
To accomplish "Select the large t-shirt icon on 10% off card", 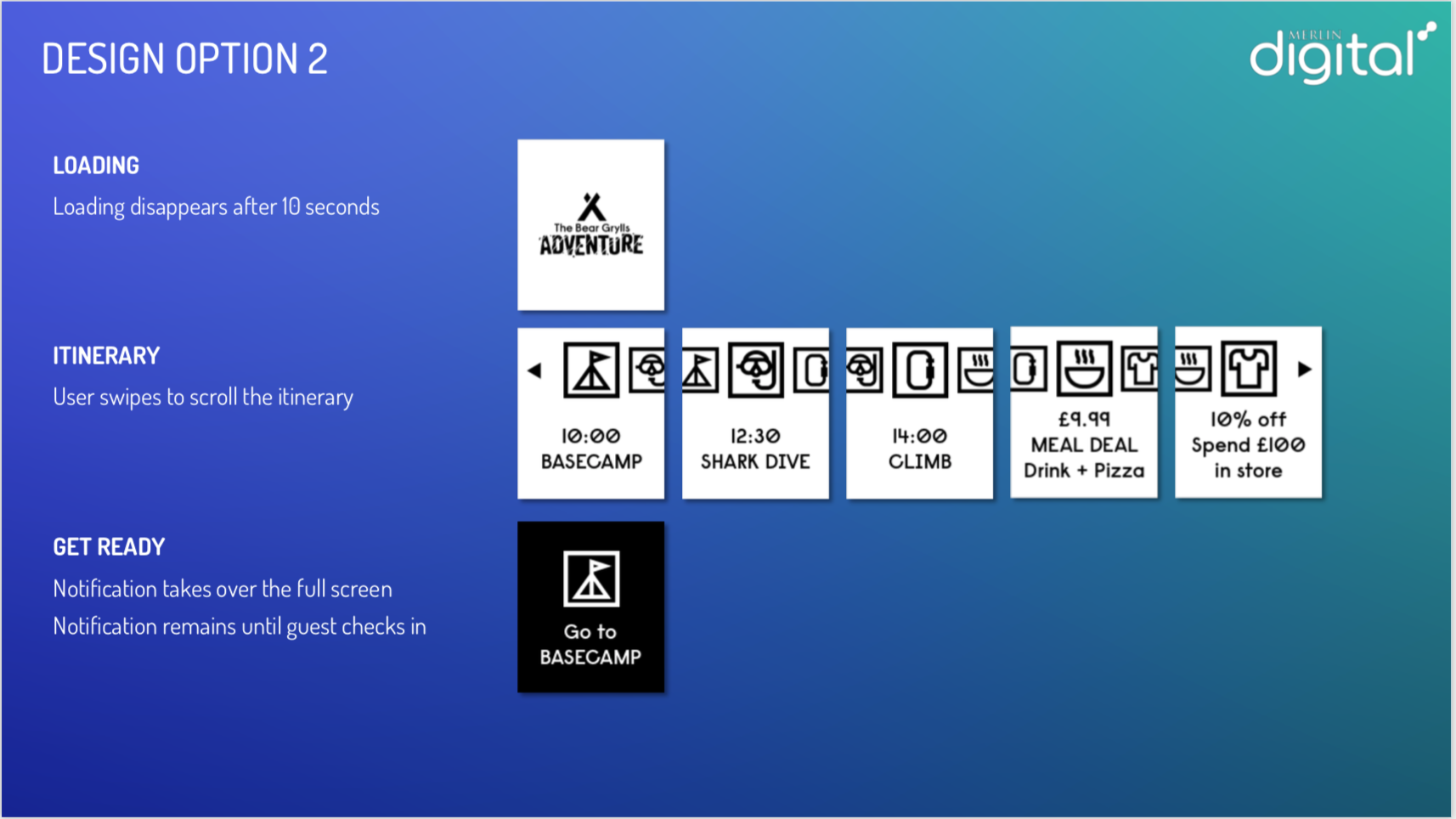I will click(x=1249, y=369).
